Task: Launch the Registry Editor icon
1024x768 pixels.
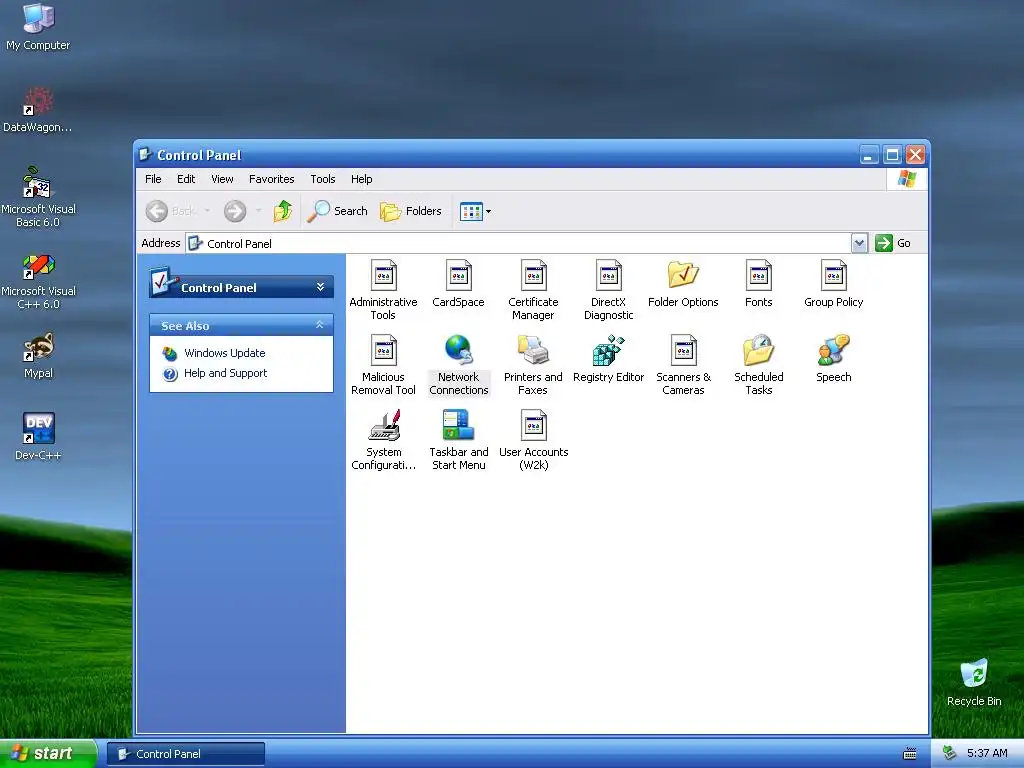Action: point(609,359)
